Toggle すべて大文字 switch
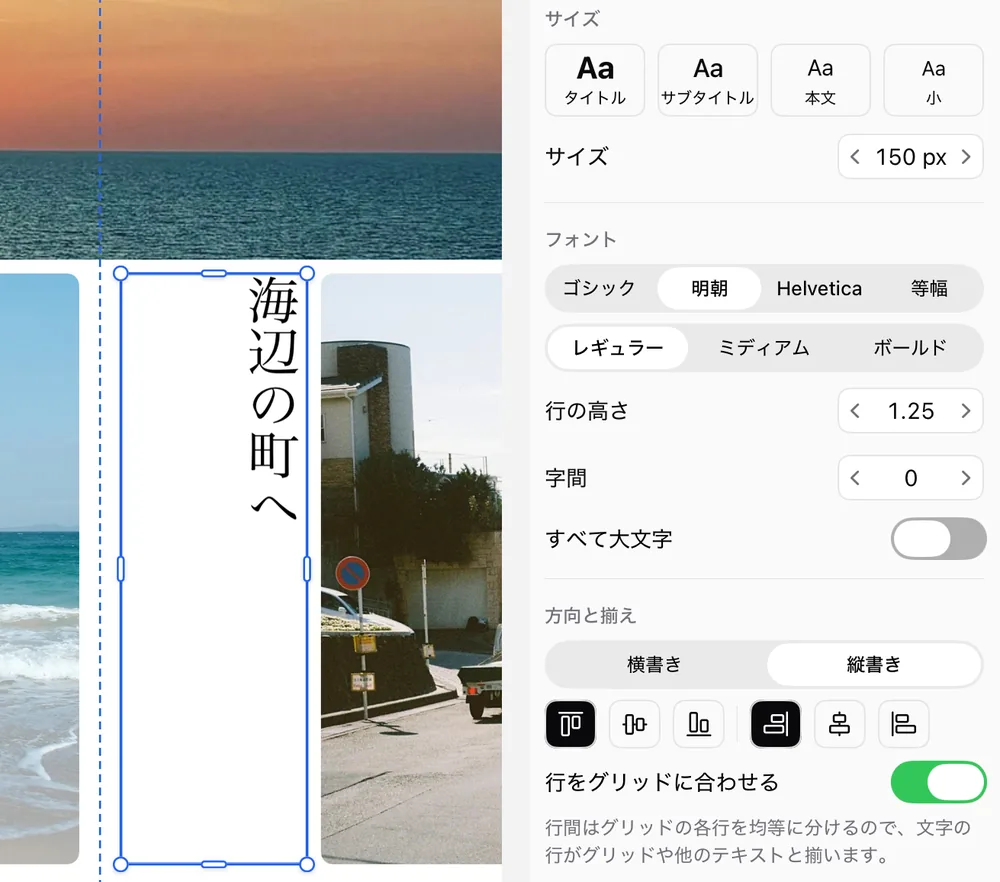This screenshot has height=882, width=1000. point(938,539)
